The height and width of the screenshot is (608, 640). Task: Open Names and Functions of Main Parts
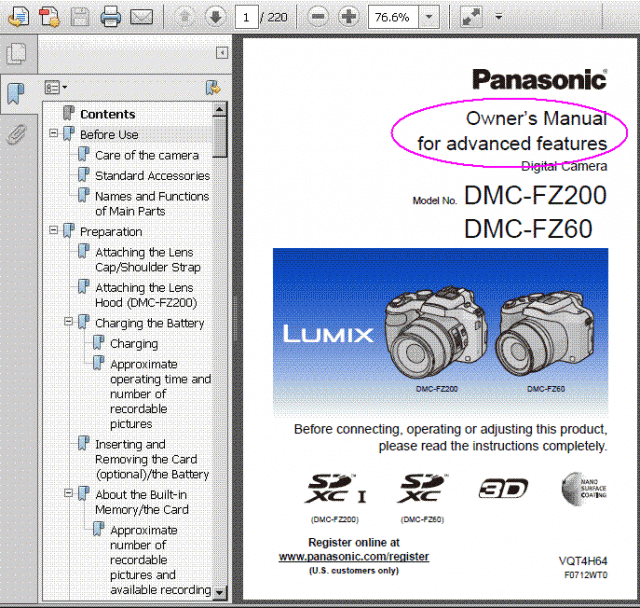(152, 204)
